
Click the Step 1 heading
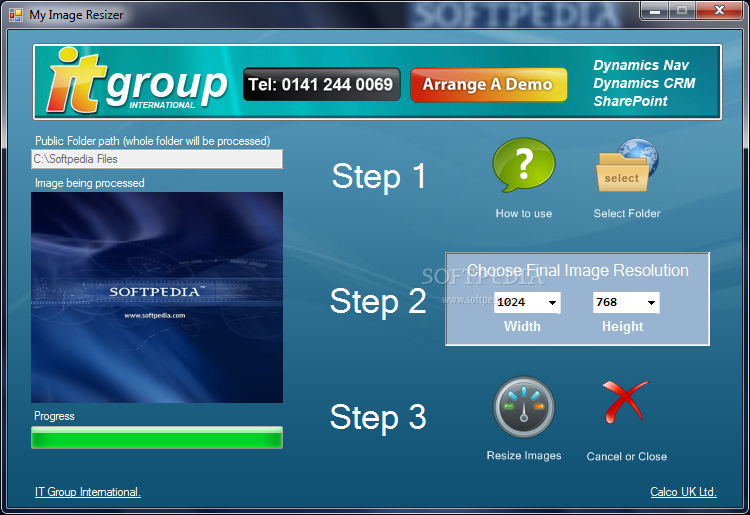[378, 176]
